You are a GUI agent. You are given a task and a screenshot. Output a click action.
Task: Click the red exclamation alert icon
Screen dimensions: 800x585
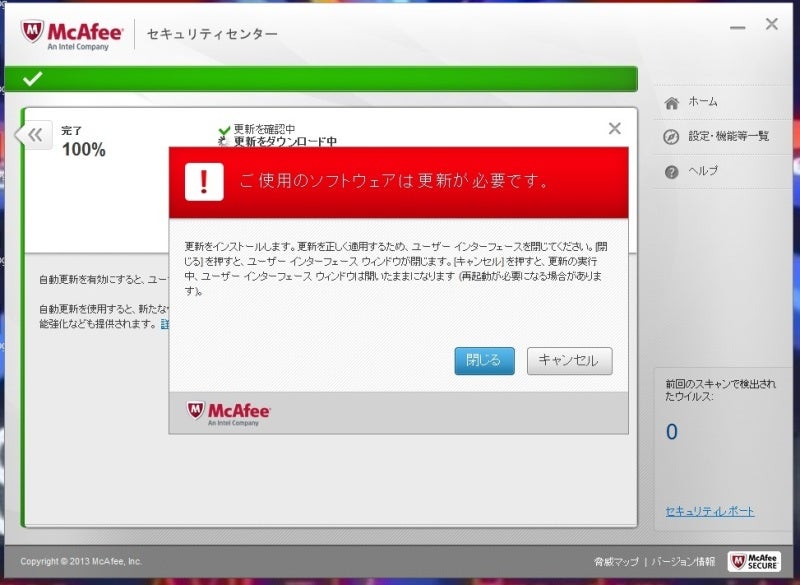coord(204,182)
